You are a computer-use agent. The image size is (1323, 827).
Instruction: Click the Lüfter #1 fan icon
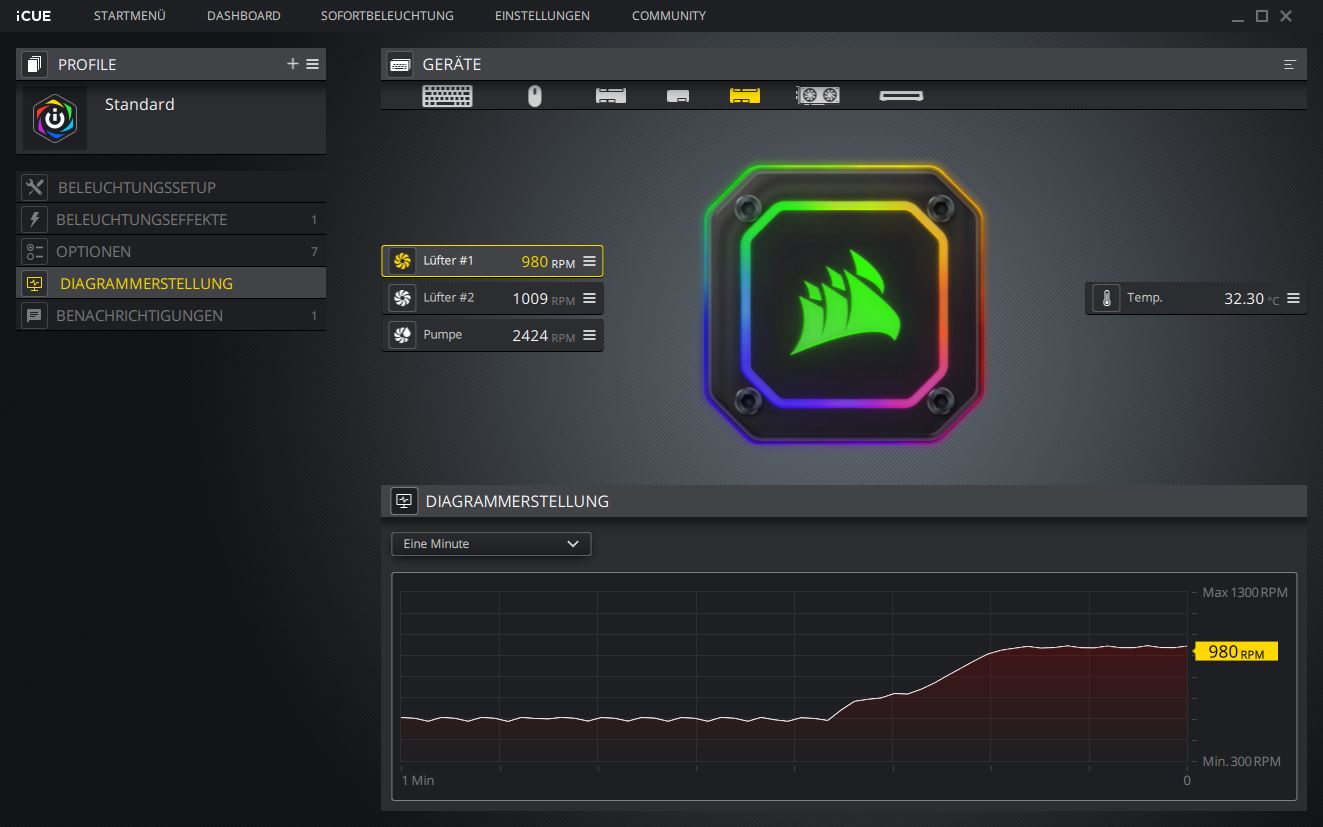pyautogui.click(x=402, y=262)
